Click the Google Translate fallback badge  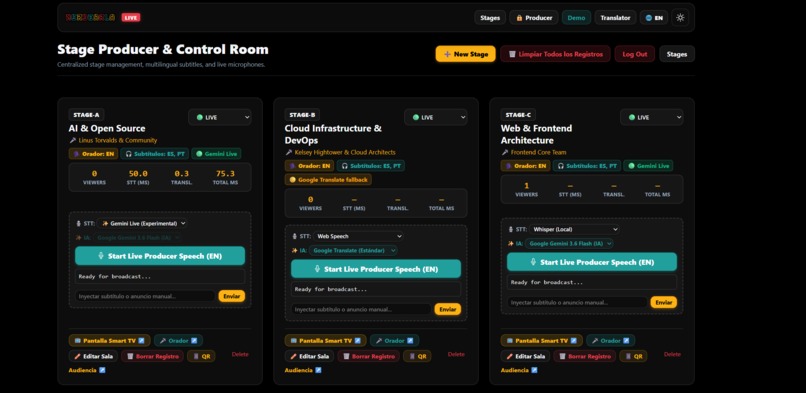pos(328,179)
